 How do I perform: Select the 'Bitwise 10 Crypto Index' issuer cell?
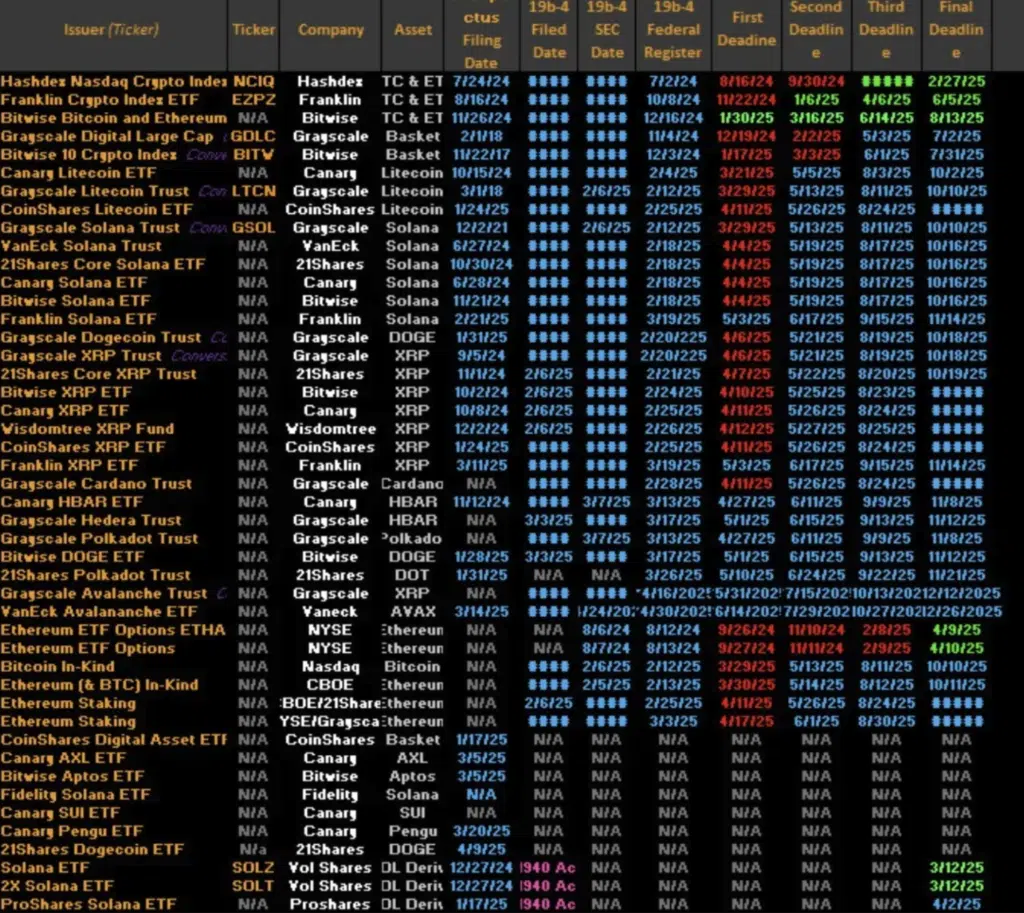point(89,155)
